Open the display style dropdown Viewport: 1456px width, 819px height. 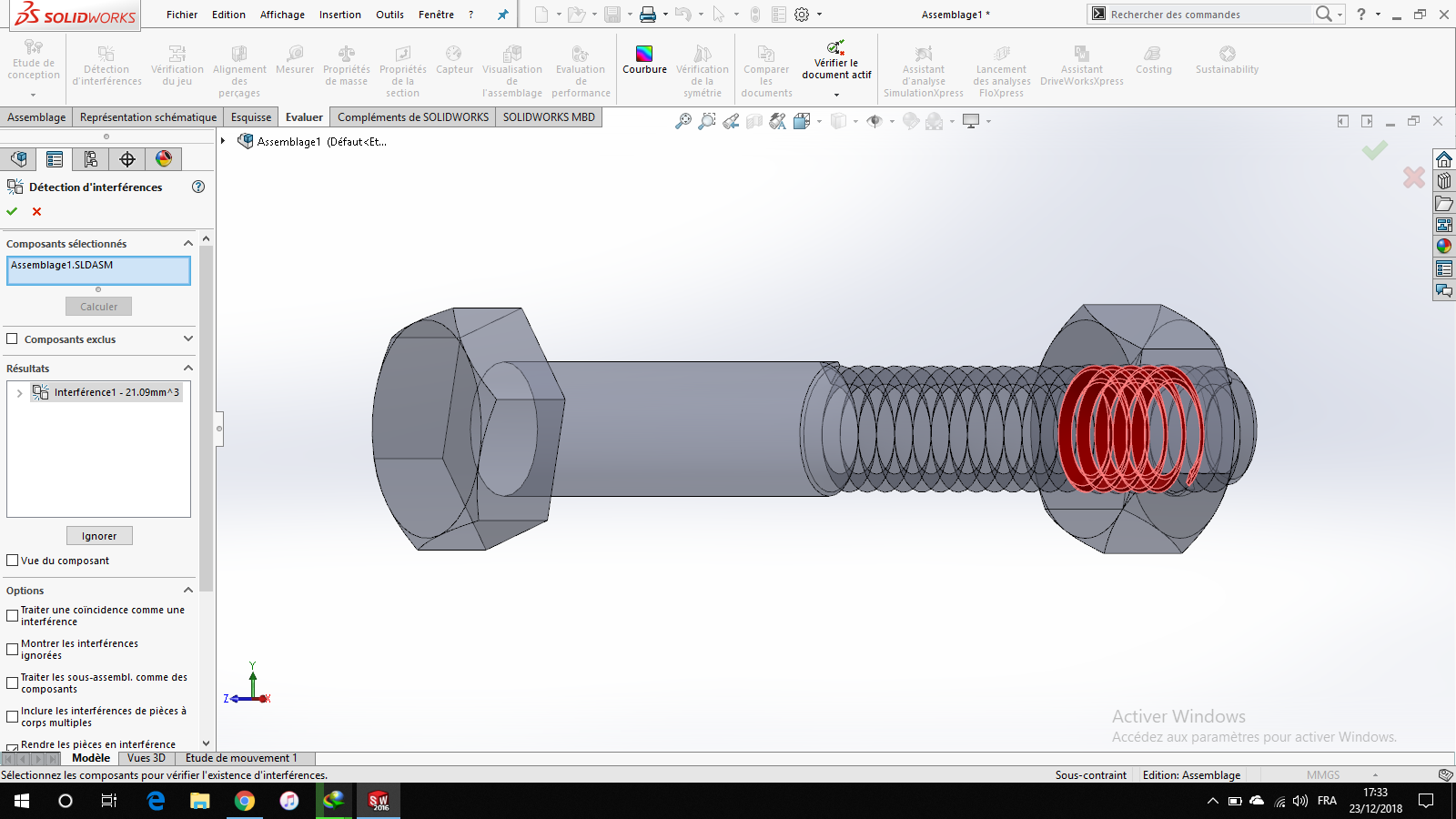pyautogui.click(x=854, y=120)
